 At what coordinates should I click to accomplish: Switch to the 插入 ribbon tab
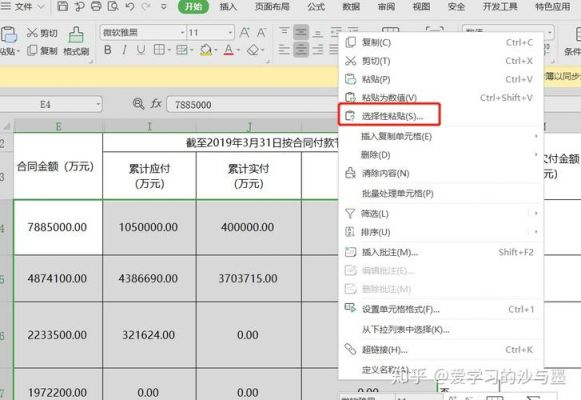(228, 6)
